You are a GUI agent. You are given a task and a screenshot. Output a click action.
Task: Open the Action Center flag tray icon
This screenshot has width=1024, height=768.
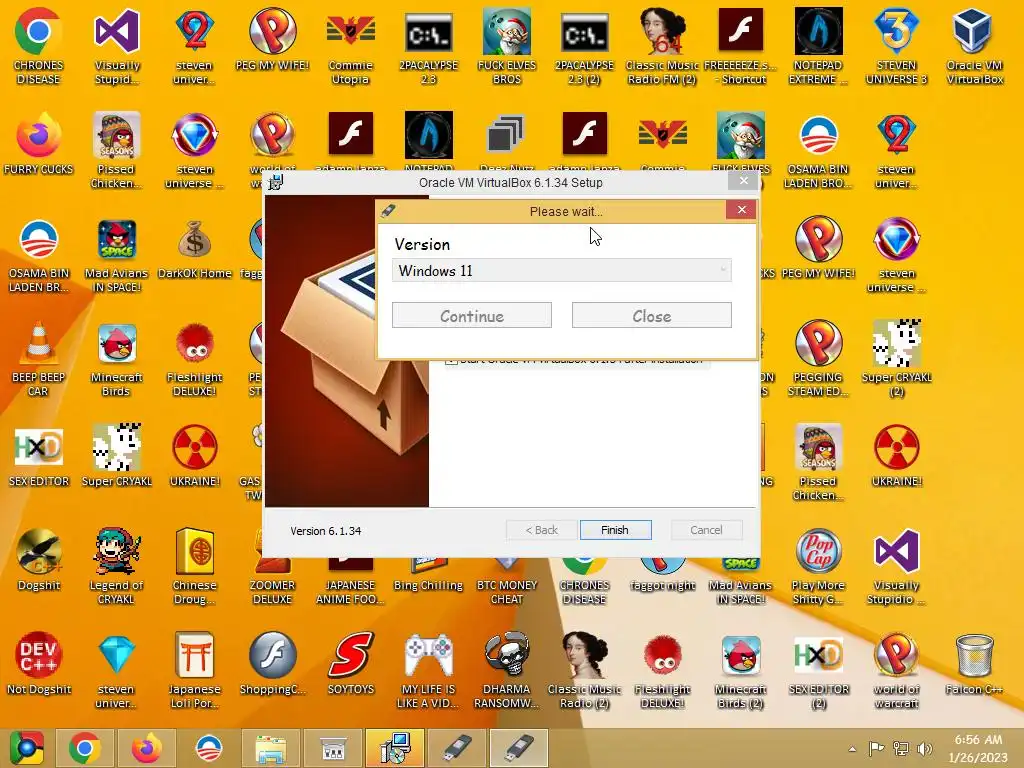click(x=876, y=748)
